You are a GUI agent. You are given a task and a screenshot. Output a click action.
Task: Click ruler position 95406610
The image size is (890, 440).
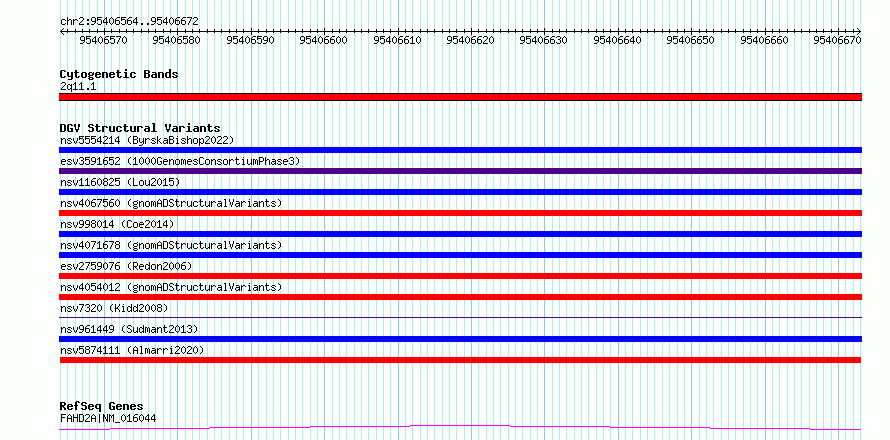(397, 40)
